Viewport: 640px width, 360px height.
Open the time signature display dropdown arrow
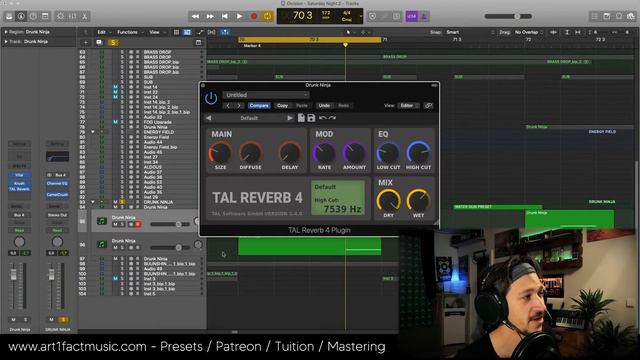pyautogui.click(x=360, y=16)
